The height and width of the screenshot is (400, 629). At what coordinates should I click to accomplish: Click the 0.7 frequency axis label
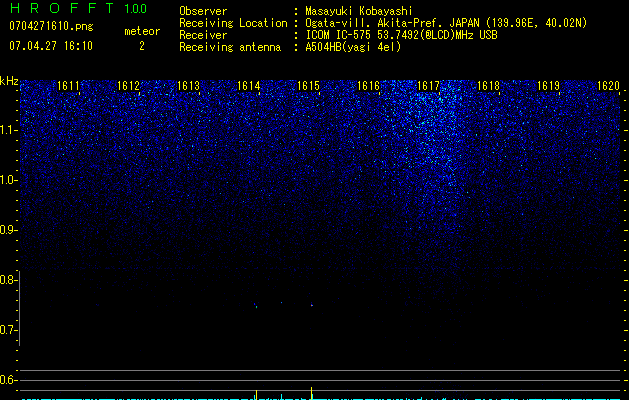coord(8,330)
